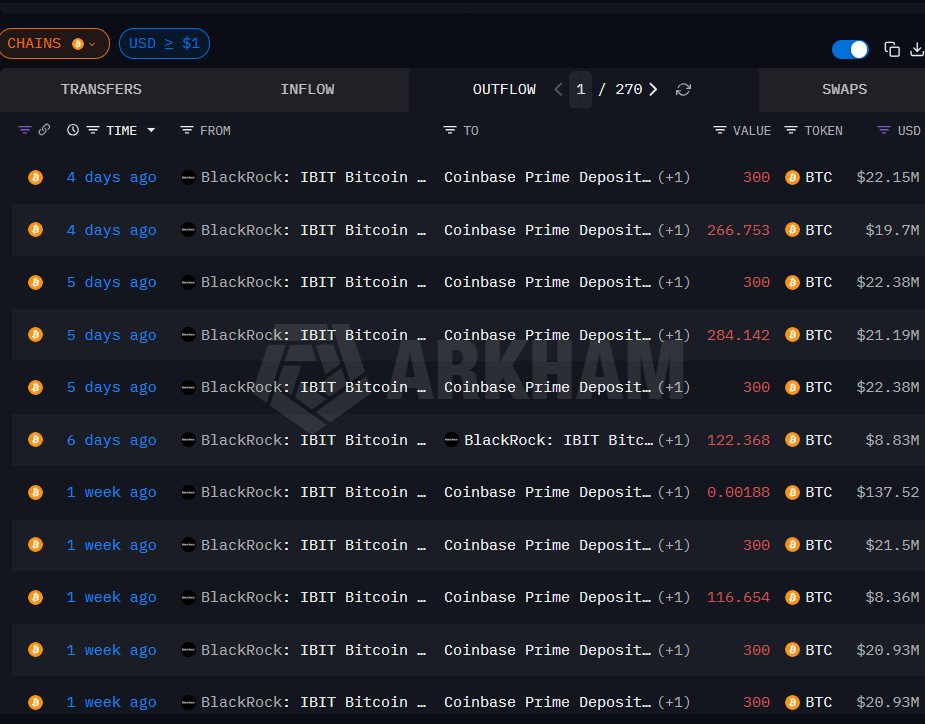Screen dimensions: 925x724
Task: Click BTC token icon in 284.142 row
Action: click(x=792, y=335)
